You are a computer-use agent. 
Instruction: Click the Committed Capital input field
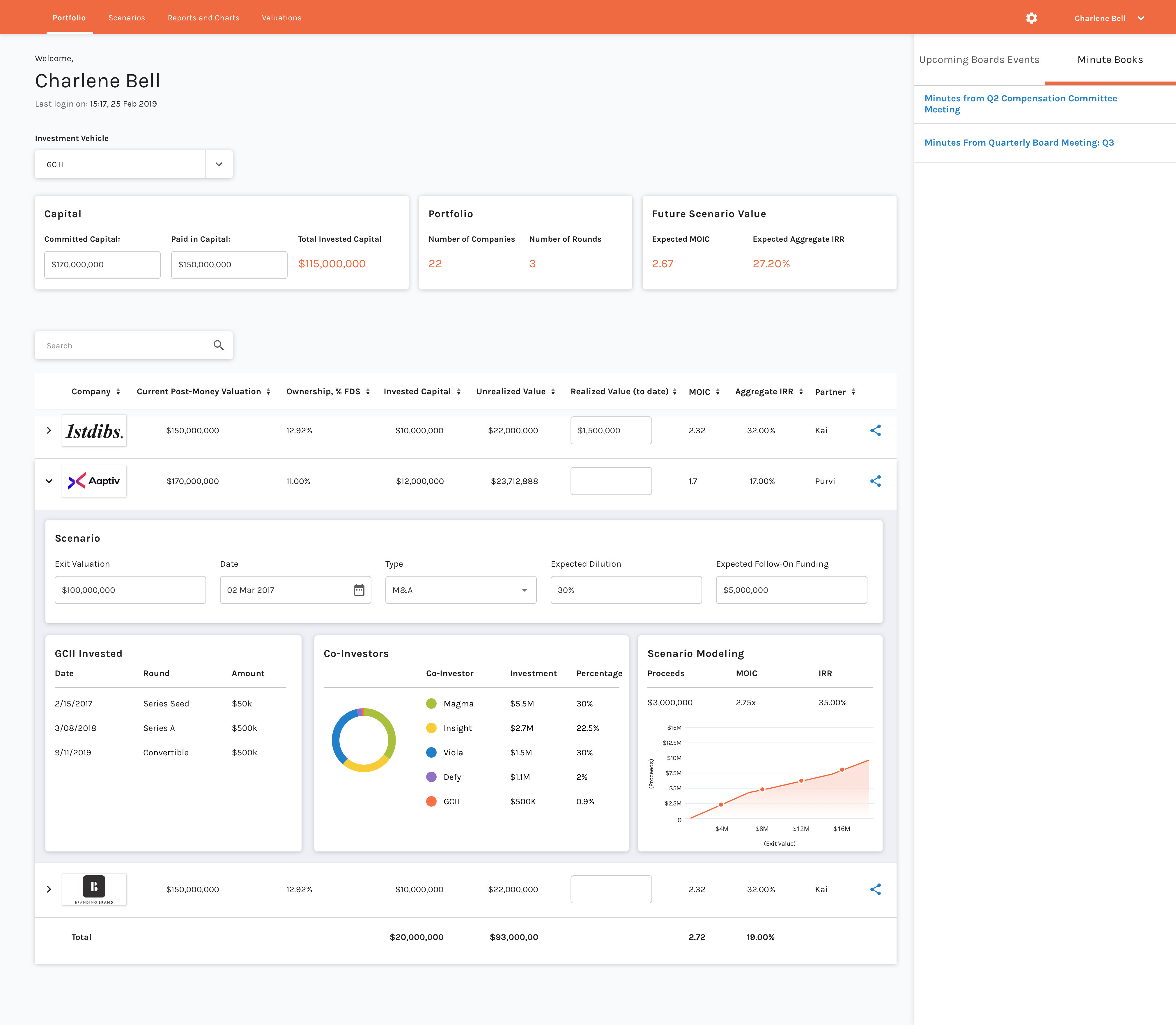click(102, 264)
